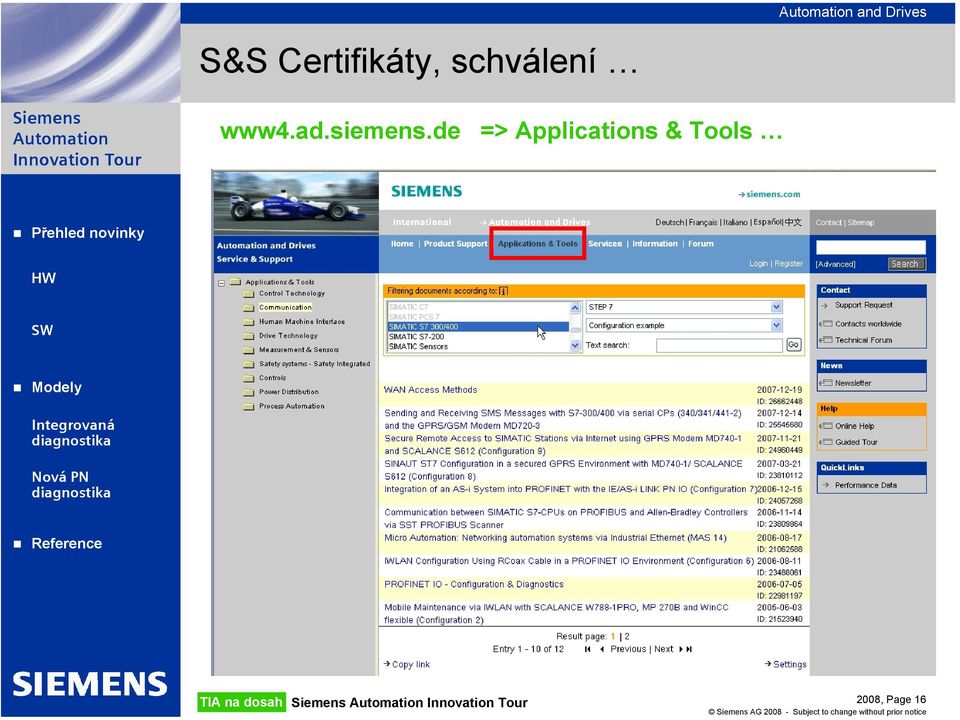Click the Search button
Screen dimensions: 960x720
905,264
